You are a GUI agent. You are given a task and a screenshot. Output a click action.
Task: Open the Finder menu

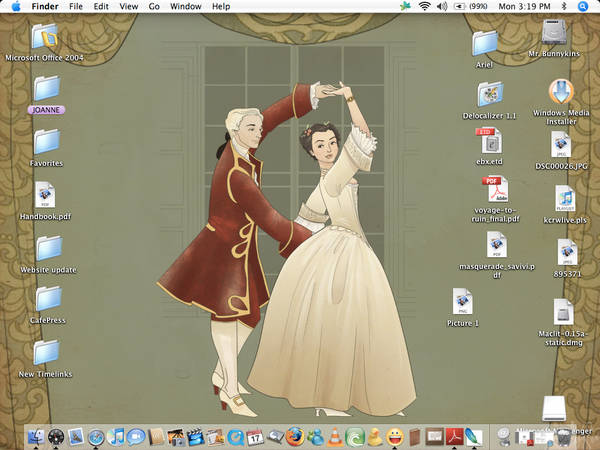pos(45,7)
